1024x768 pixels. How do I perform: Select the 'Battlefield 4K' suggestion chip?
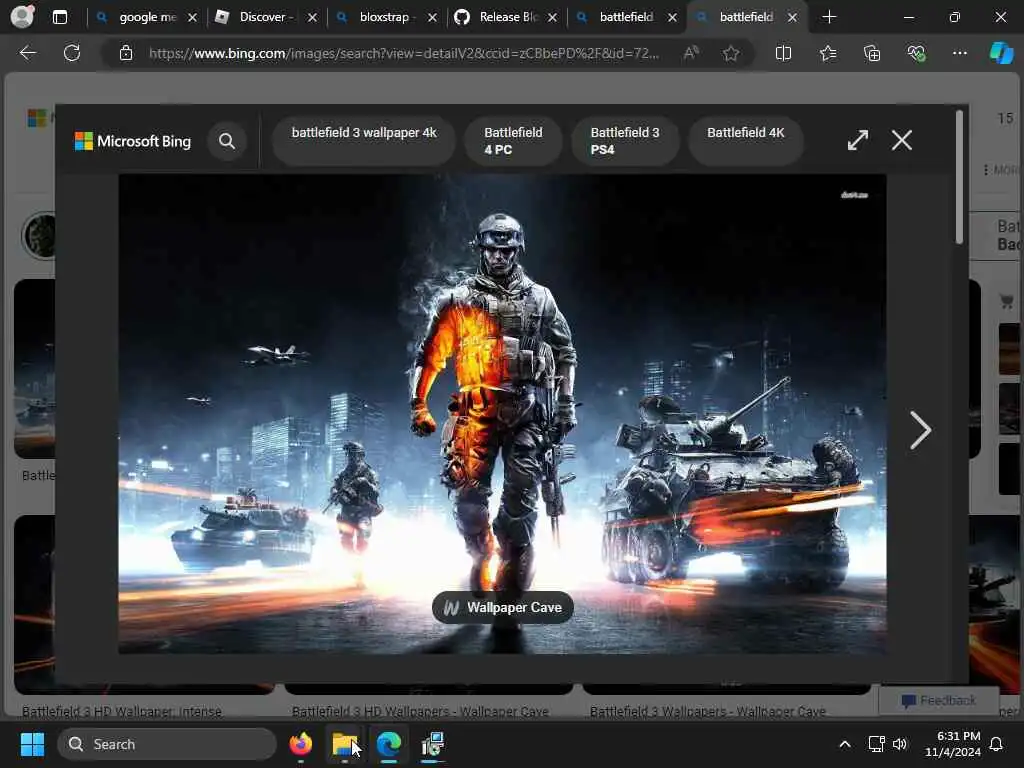[x=746, y=140]
